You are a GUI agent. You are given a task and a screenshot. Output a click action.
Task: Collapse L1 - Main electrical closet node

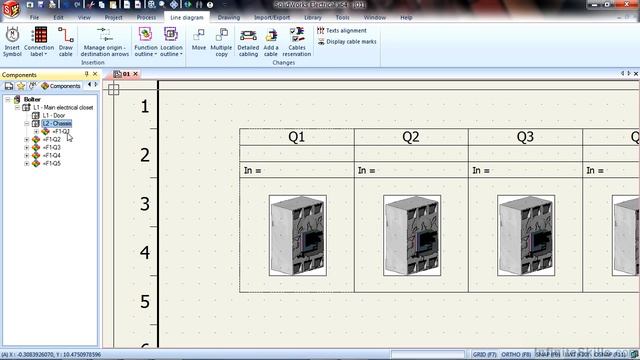[17, 107]
